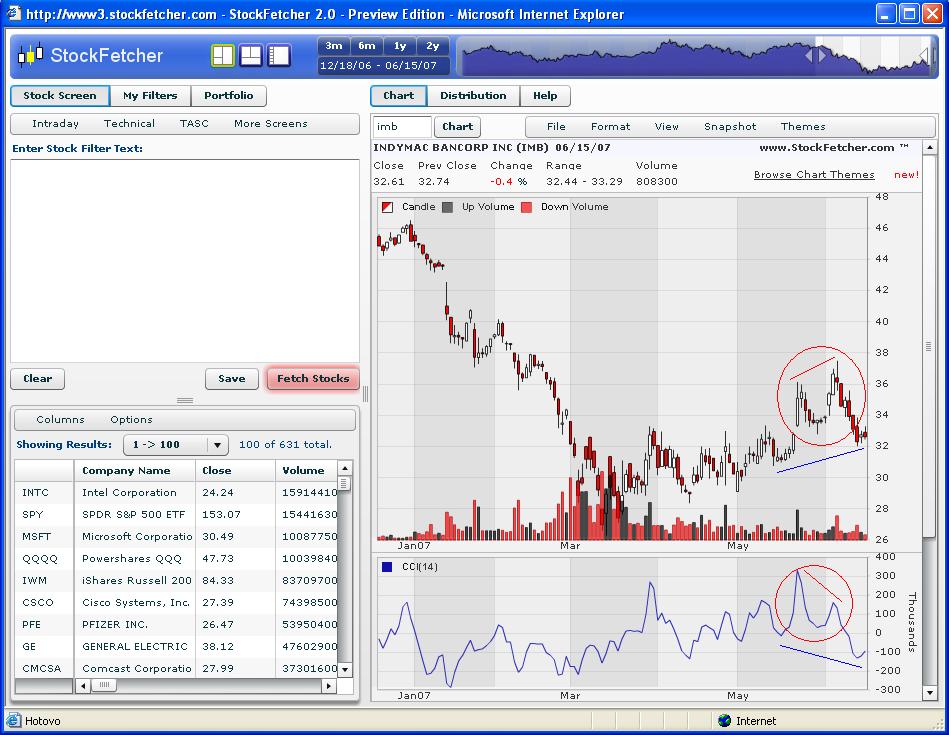Expand the Themes chart menu
The image size is (949, 735).
coord(803,127)
